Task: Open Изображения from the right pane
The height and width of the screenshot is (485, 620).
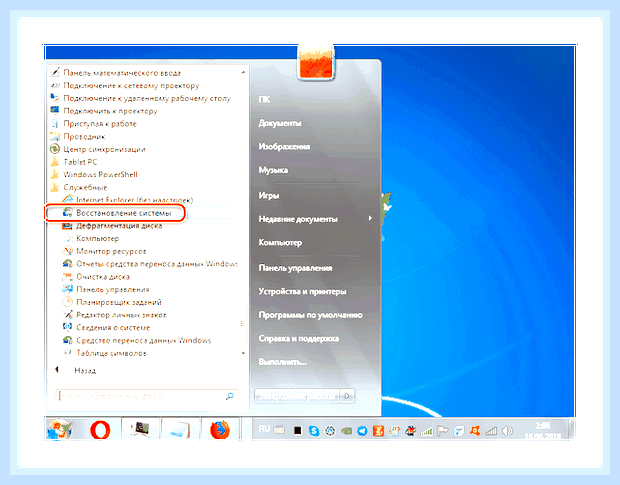Action: tap(284, 147)
